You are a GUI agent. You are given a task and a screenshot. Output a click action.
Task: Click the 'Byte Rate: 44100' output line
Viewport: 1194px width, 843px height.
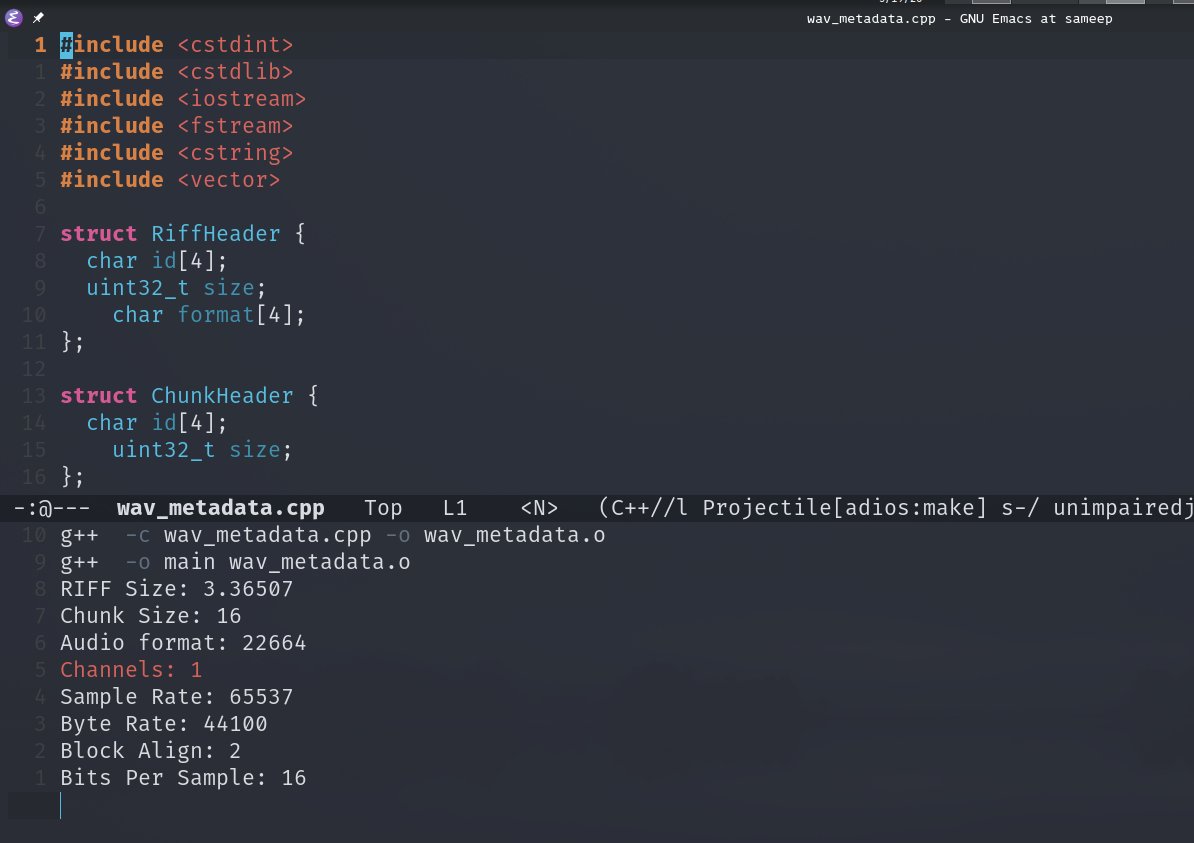click(x=164, y=724)
